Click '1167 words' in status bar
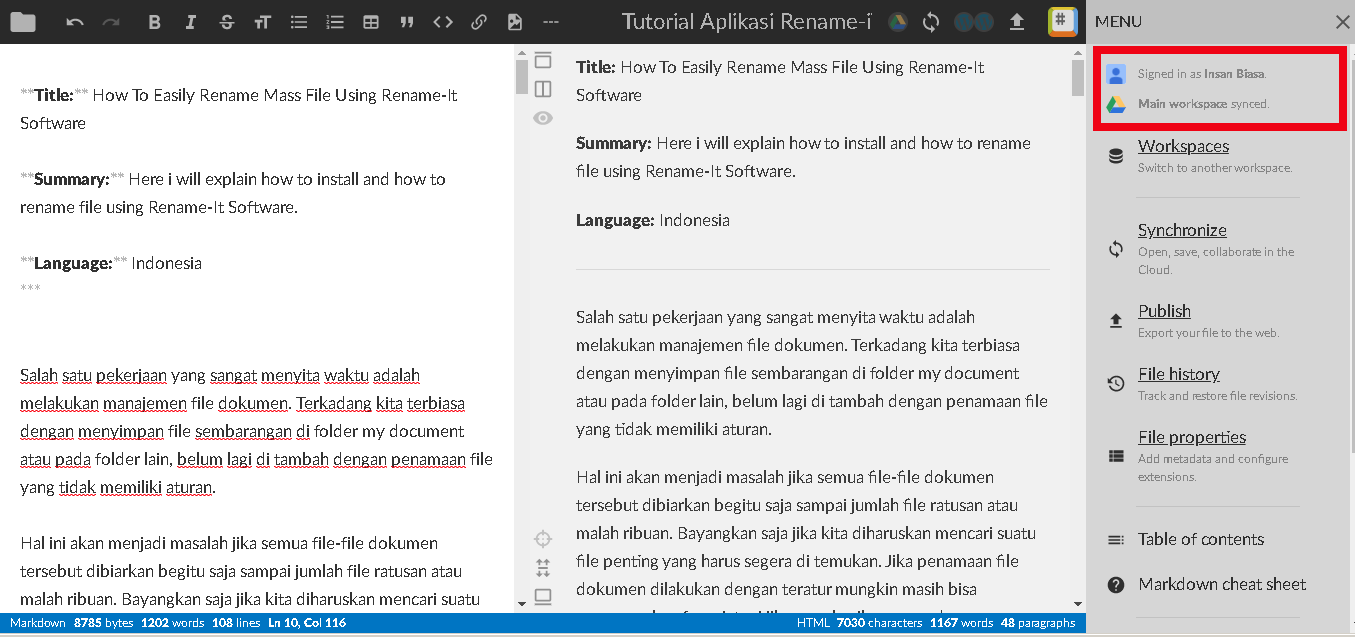This screenshot has width=1355, height=637. click(962, 623)
